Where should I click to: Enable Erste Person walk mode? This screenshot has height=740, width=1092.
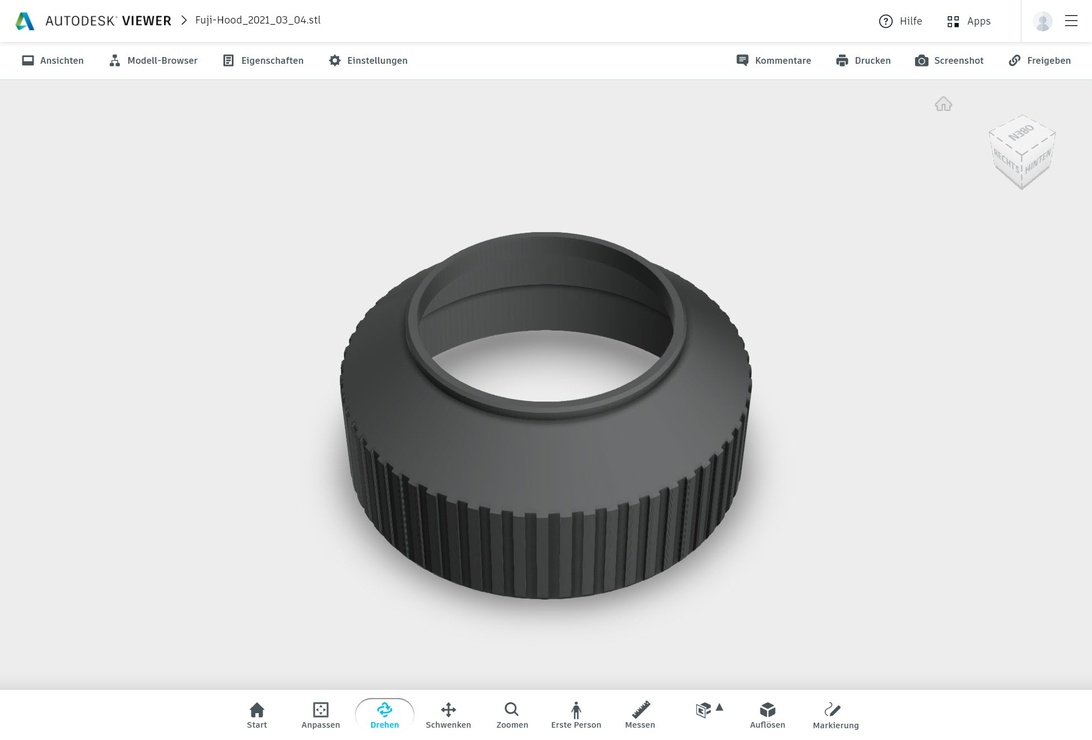[576, 715]
